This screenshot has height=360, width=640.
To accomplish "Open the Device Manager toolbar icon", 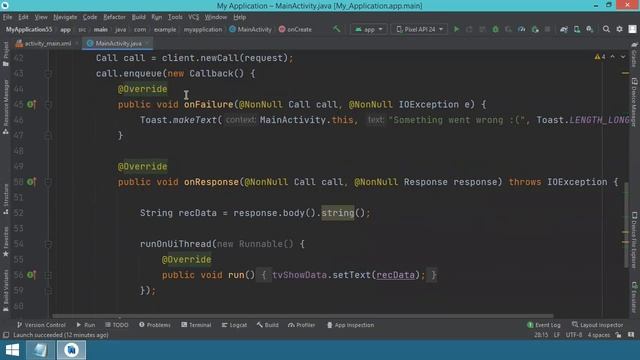I will point(577,29).
